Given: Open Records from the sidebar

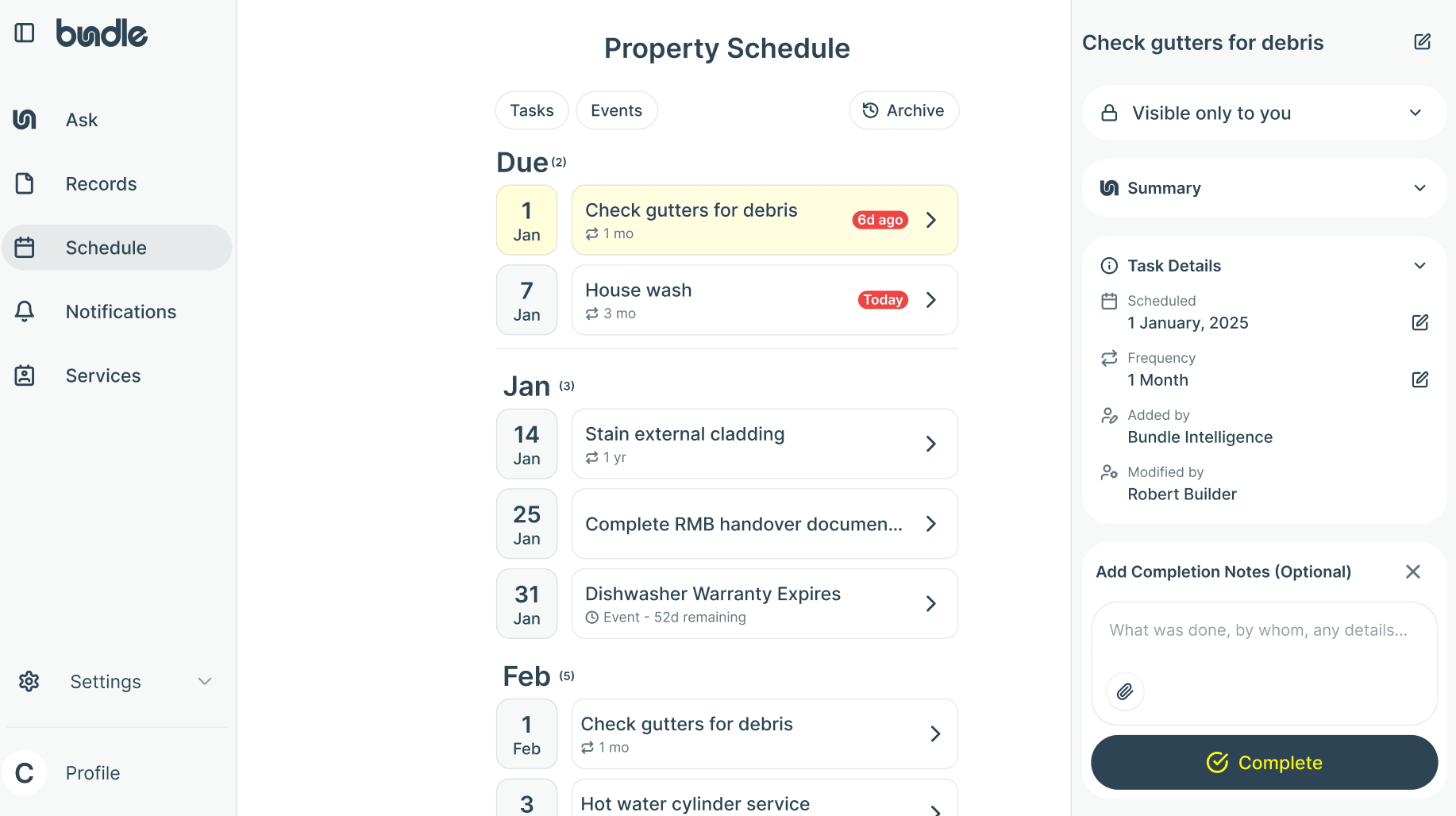Looking at the screenshot, I should click(x=101, y=183).
